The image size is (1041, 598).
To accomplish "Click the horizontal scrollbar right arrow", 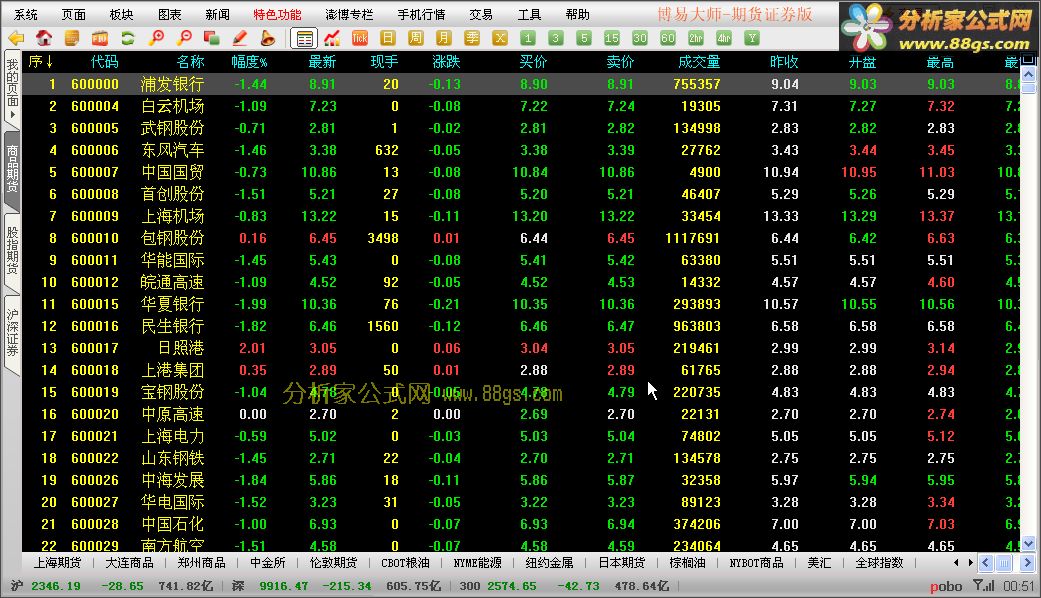I will tap(1028, 563).
